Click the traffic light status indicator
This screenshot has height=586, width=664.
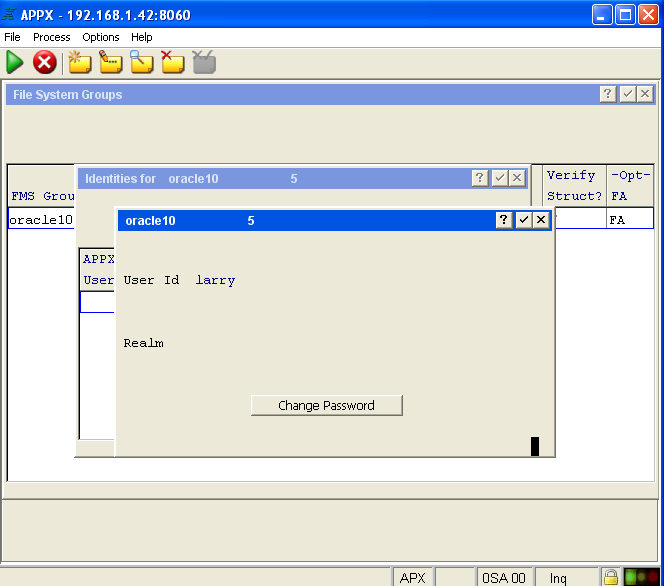[x=641, y=577]
